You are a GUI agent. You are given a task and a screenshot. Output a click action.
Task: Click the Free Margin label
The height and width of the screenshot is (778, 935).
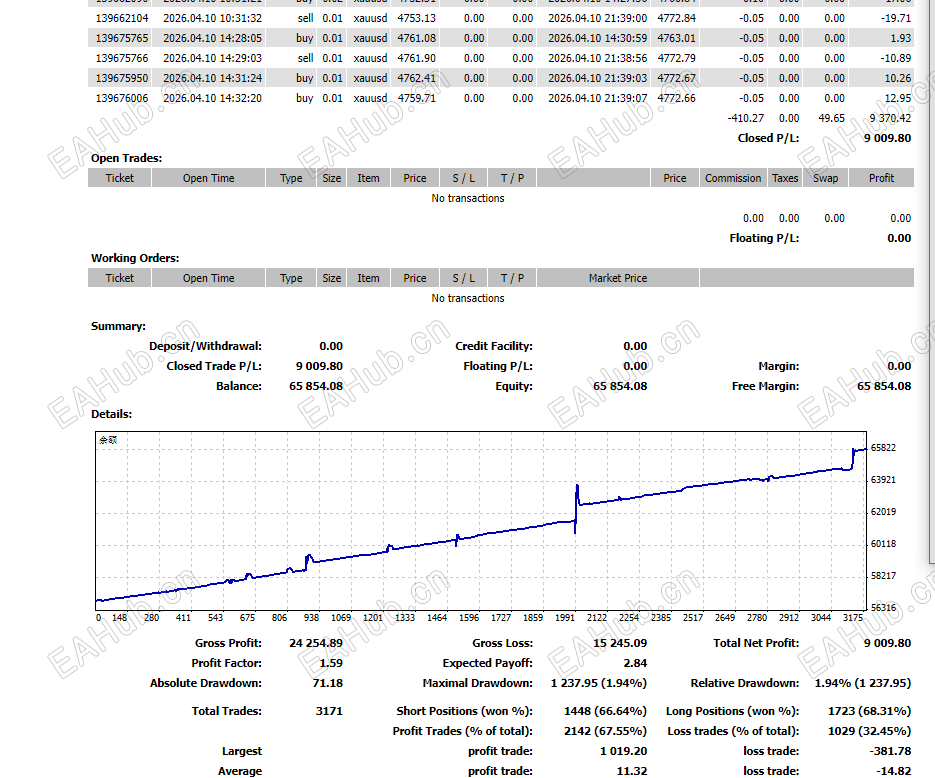point(765,386)
